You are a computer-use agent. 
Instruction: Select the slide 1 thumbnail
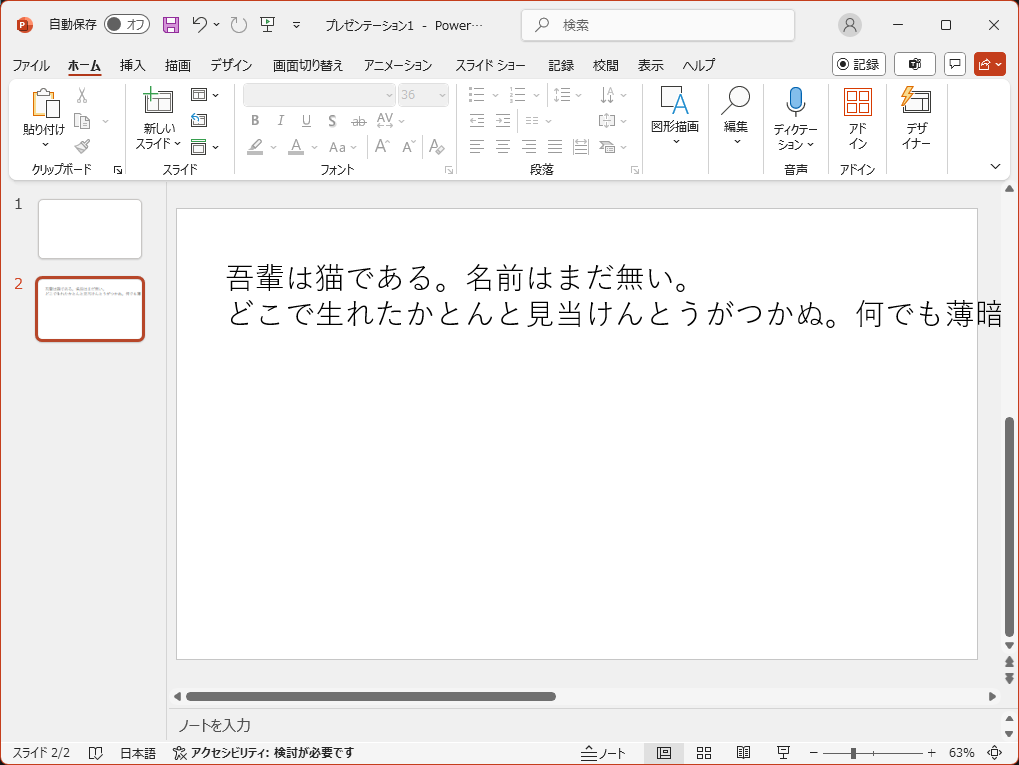(90, 229)
